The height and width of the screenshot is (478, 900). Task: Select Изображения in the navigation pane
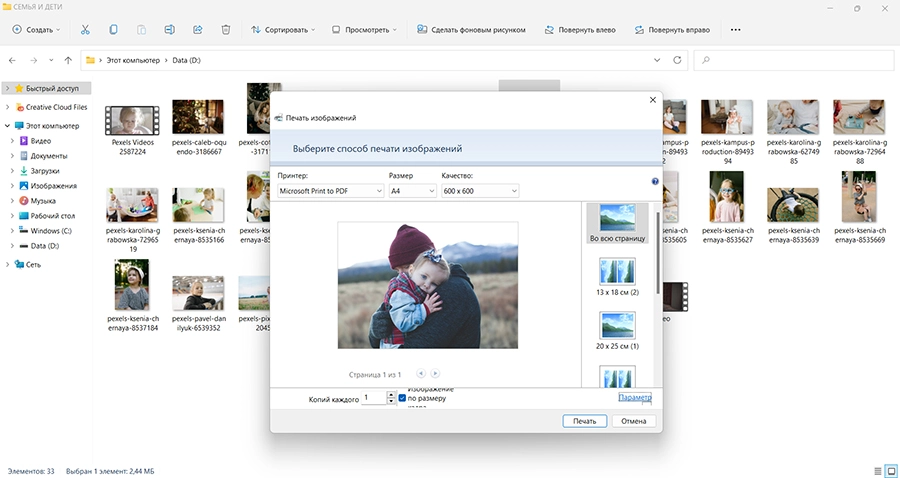click(x=53, y=186)
